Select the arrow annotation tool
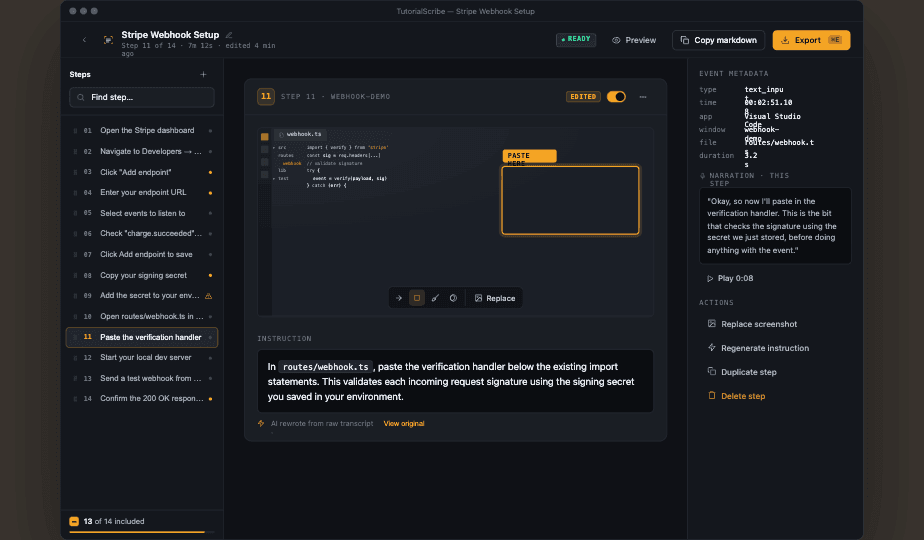 click(399, 298)
